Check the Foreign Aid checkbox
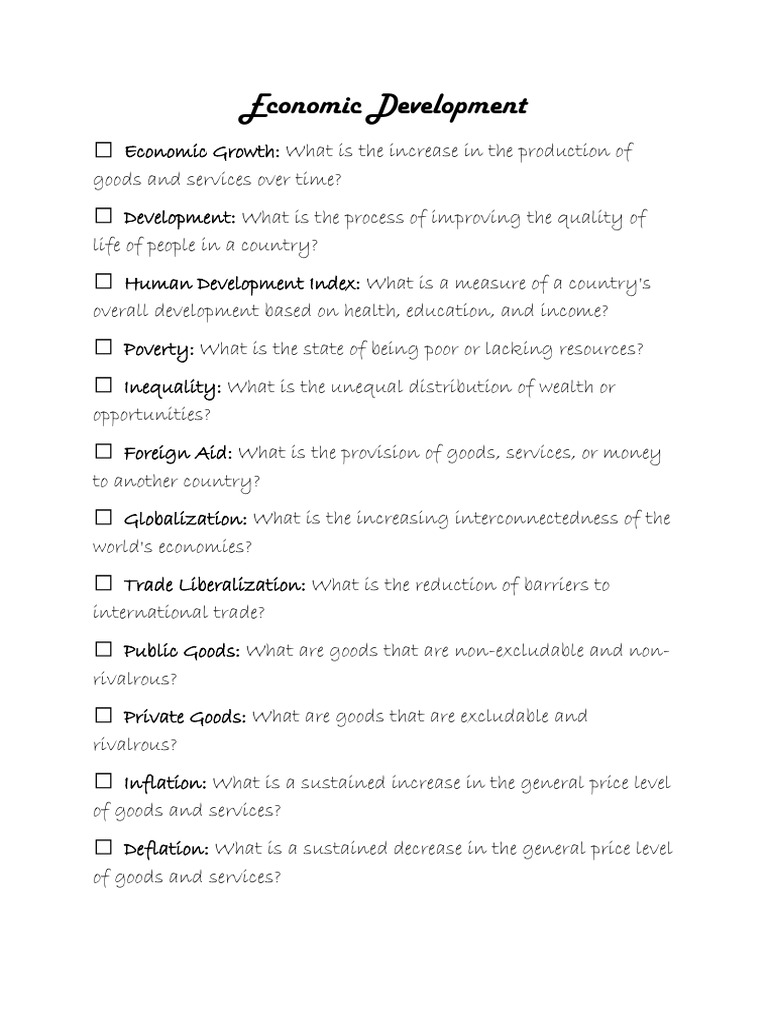The image size is (768, 1024). click(x=102, y=451)
